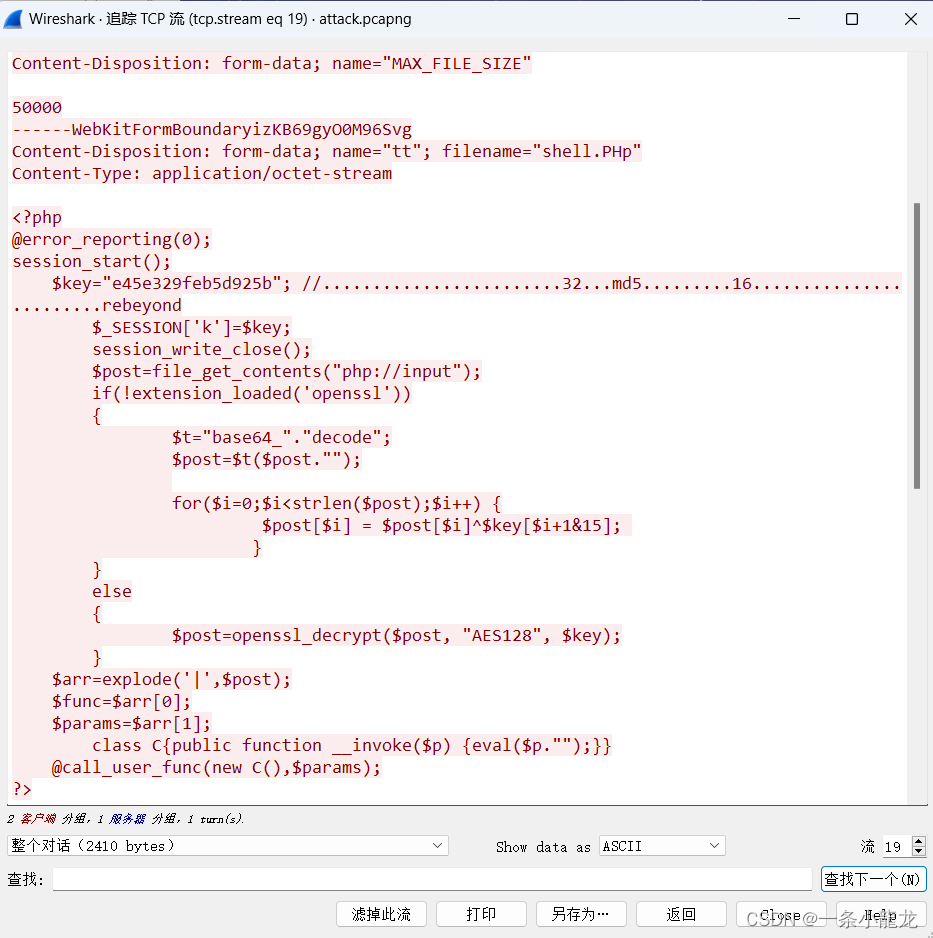Click the $post[$i]^$key[$i+1&15] line
The height and width of the screenshot is (938, 933).
pyautogui.click(x=441, y=525)
